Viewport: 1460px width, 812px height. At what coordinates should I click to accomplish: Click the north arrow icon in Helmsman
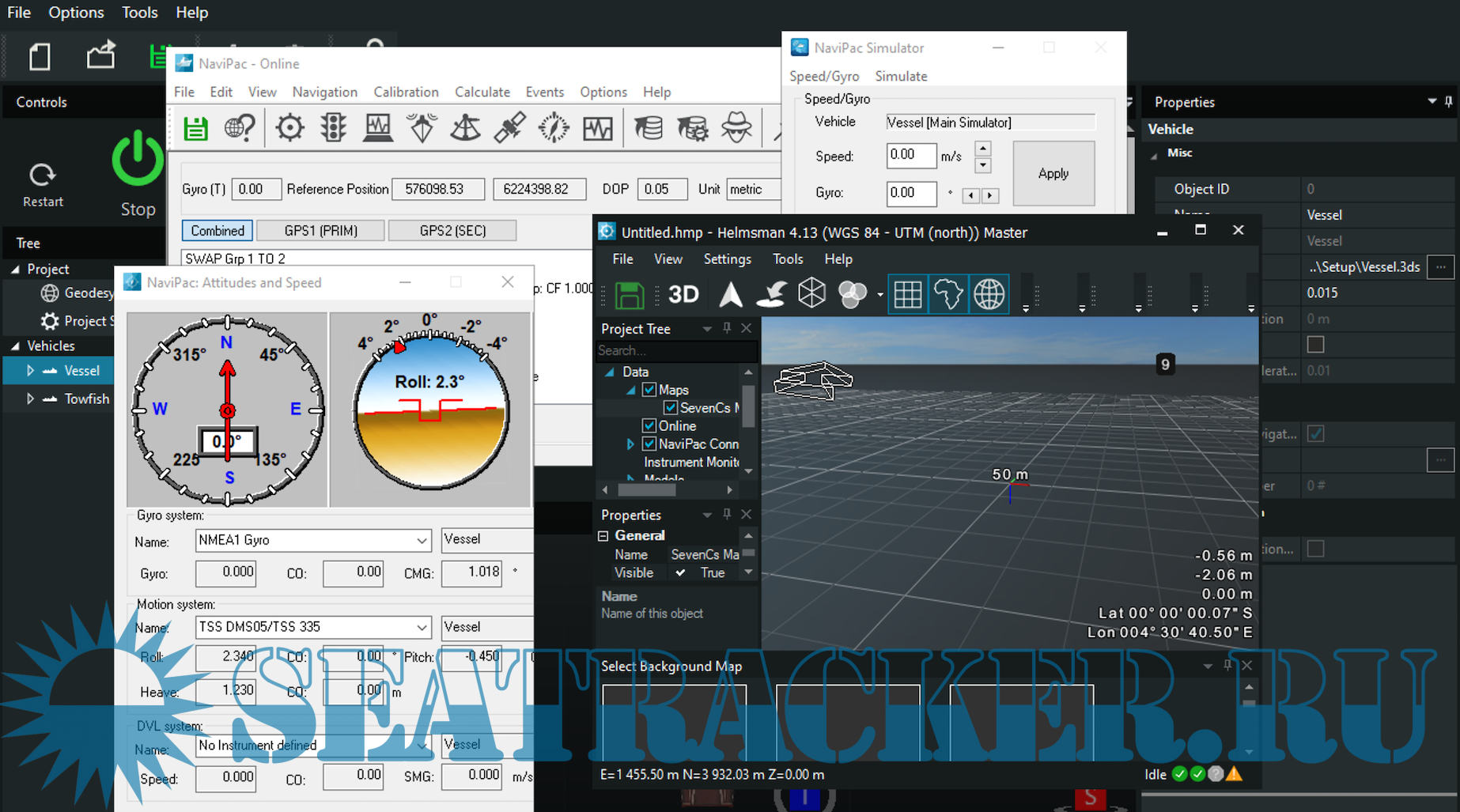tap(731, 295)
